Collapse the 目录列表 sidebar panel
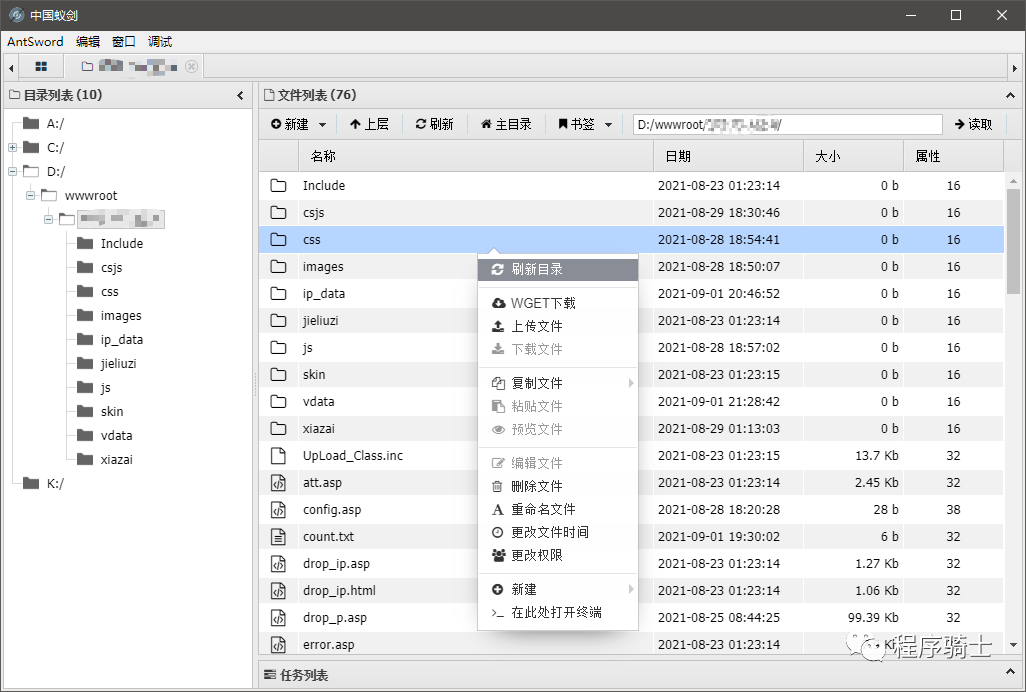This screenshot has height=692, width=1026. point(240,94)
